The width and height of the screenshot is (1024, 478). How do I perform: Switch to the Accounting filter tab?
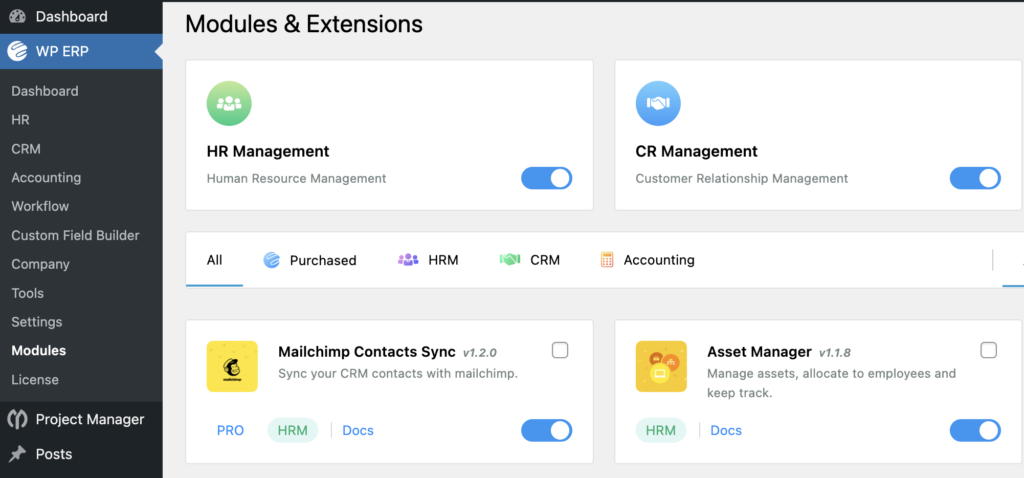(x=647, y=260)
